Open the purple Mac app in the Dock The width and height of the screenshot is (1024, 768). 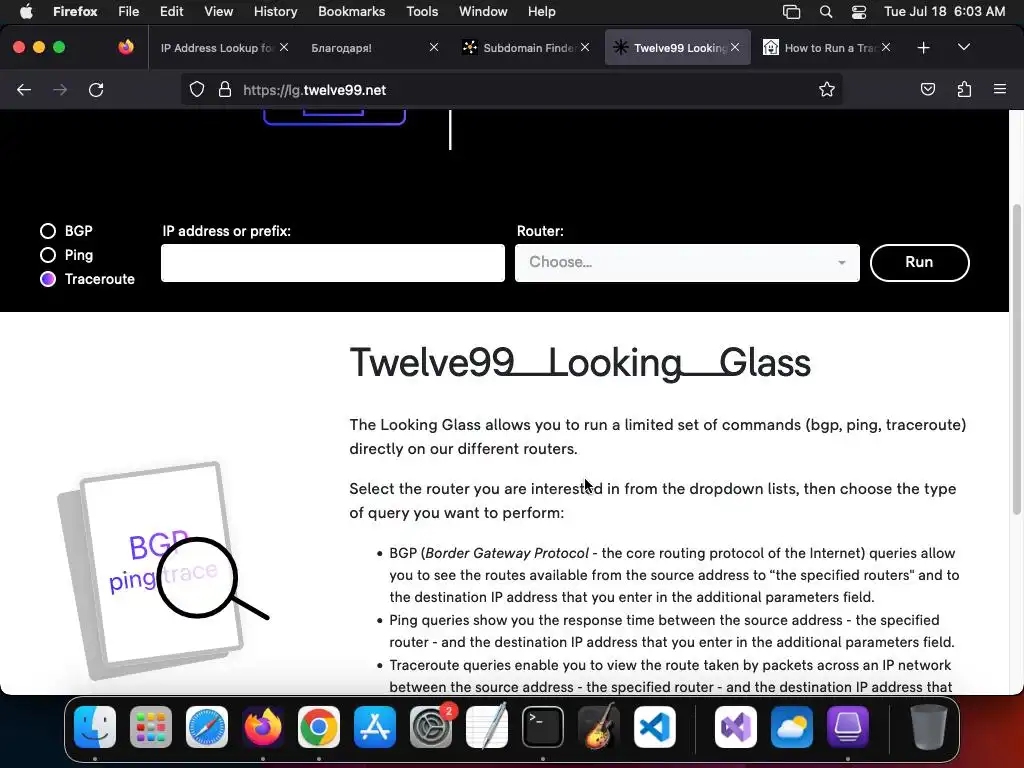tap(848, 726)
